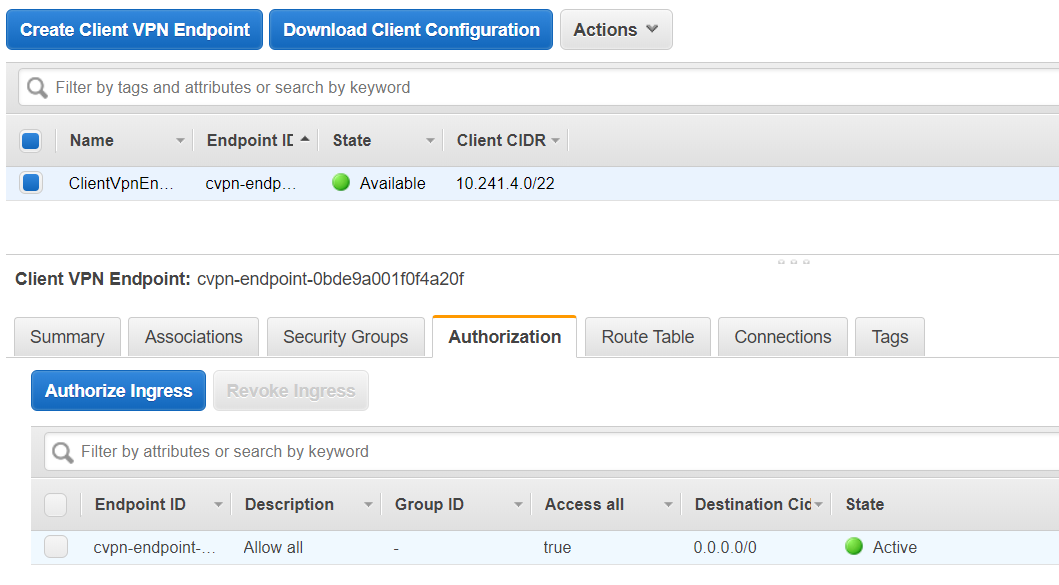Expand the Client CIDR column dropdown

point(555,141)
